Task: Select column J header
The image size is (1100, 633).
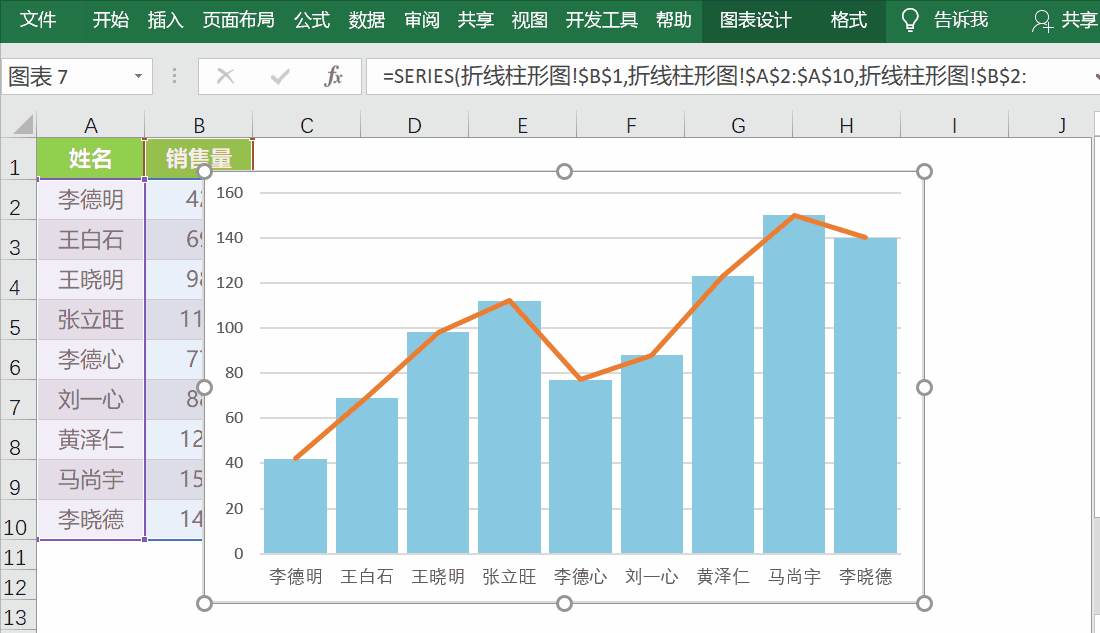Action: [x=1062, y=126]
